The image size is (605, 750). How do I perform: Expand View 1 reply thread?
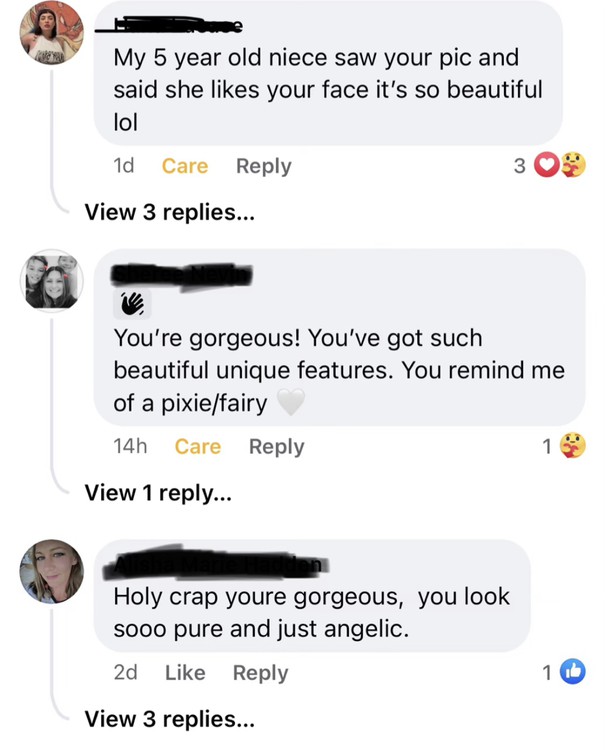tap(157, 492)
